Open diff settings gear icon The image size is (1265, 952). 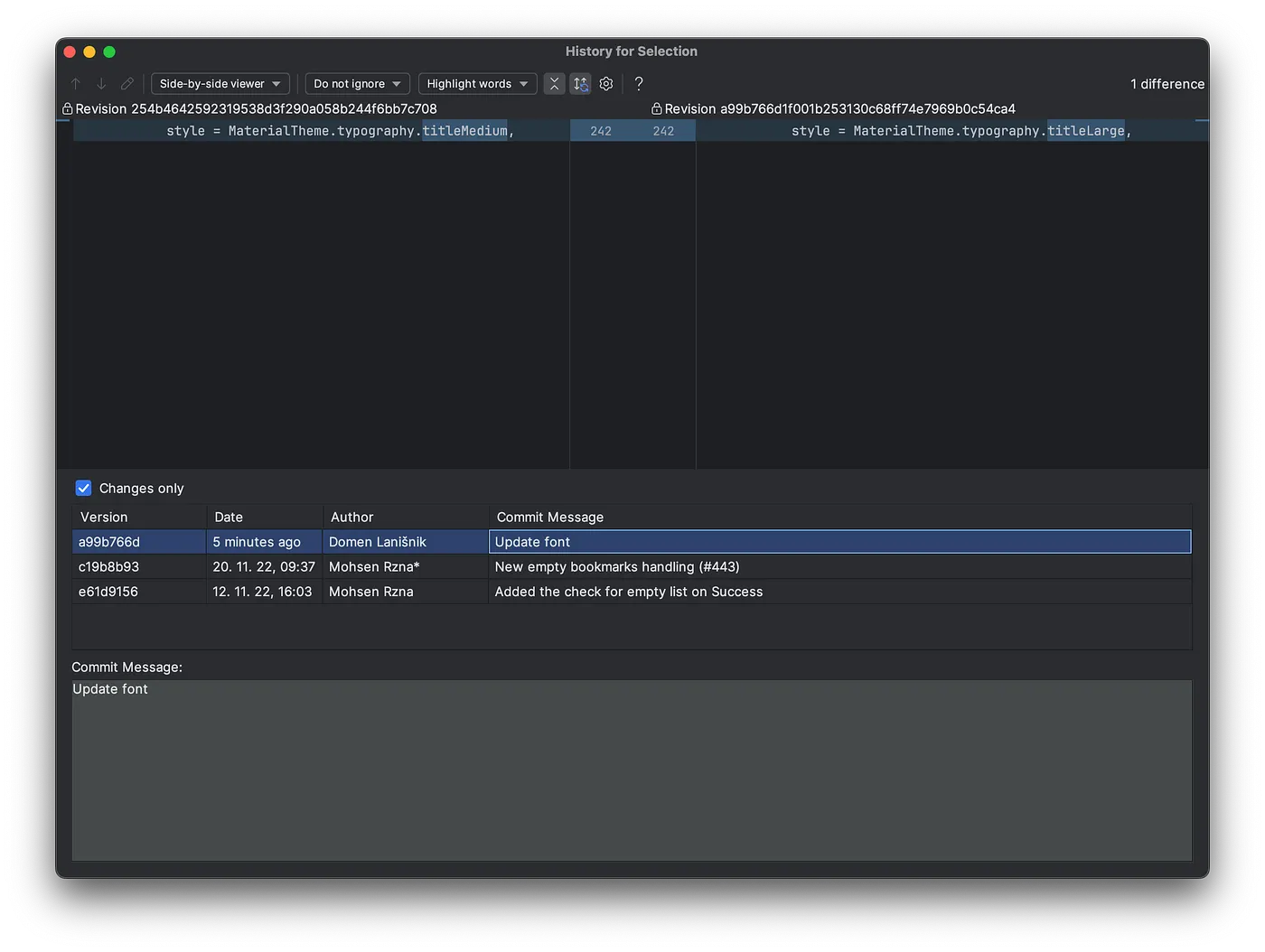pos(606,84)
